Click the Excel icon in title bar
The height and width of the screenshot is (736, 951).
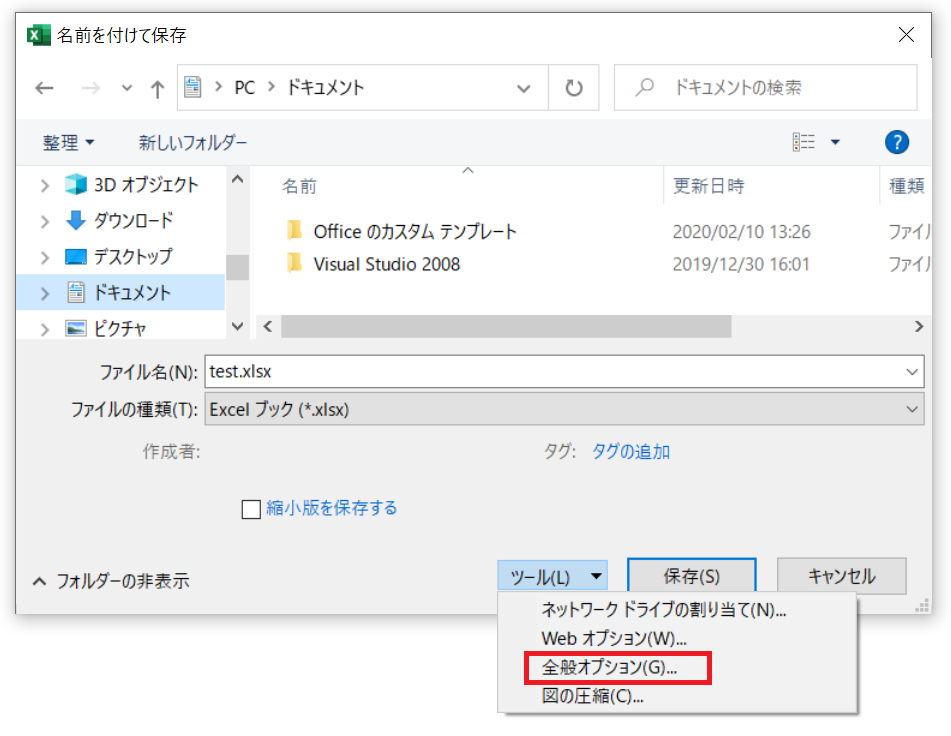[x=38, y=35]
